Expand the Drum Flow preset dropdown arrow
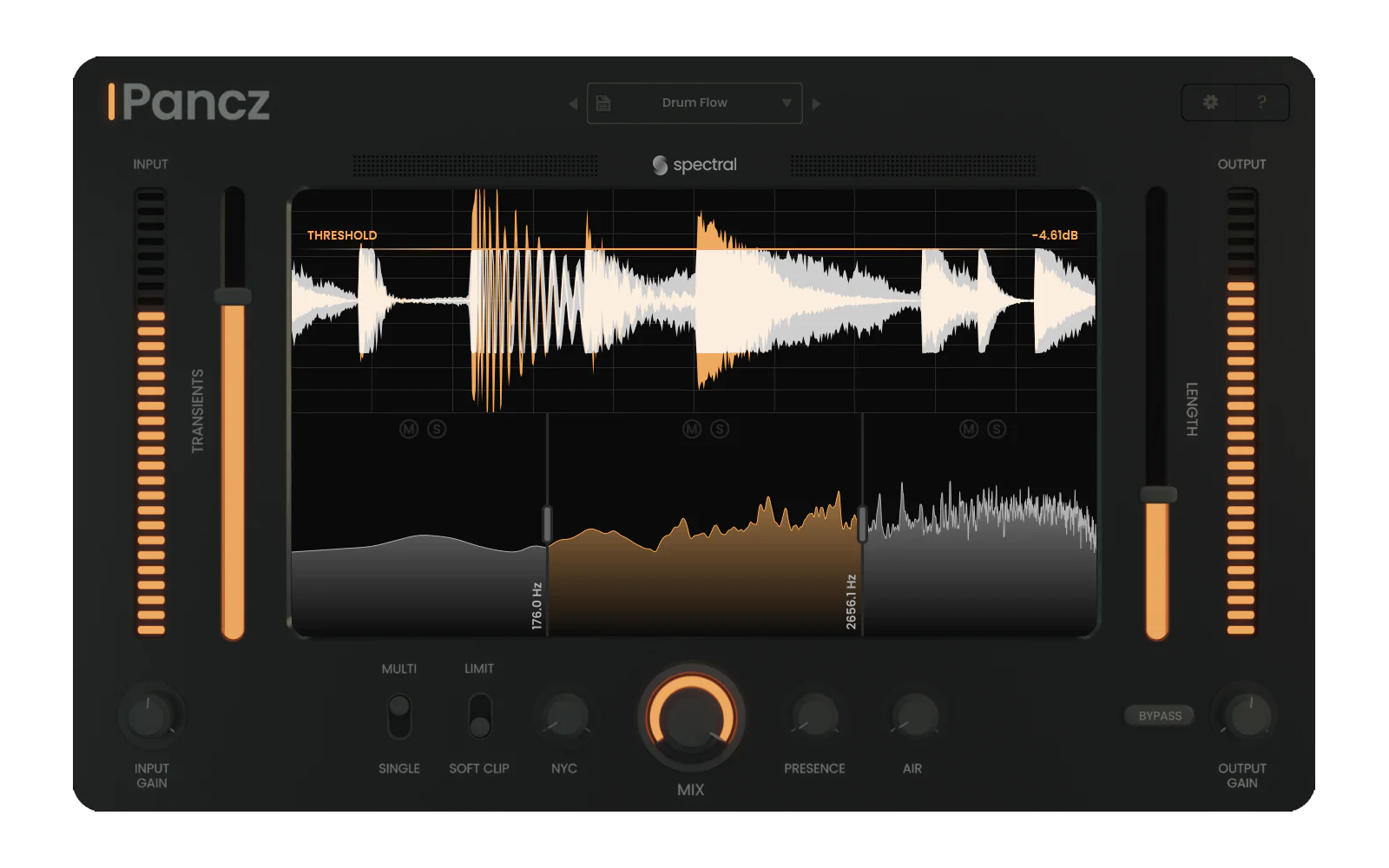This screenshot has height=868, width=1389. tap(787, 102)
